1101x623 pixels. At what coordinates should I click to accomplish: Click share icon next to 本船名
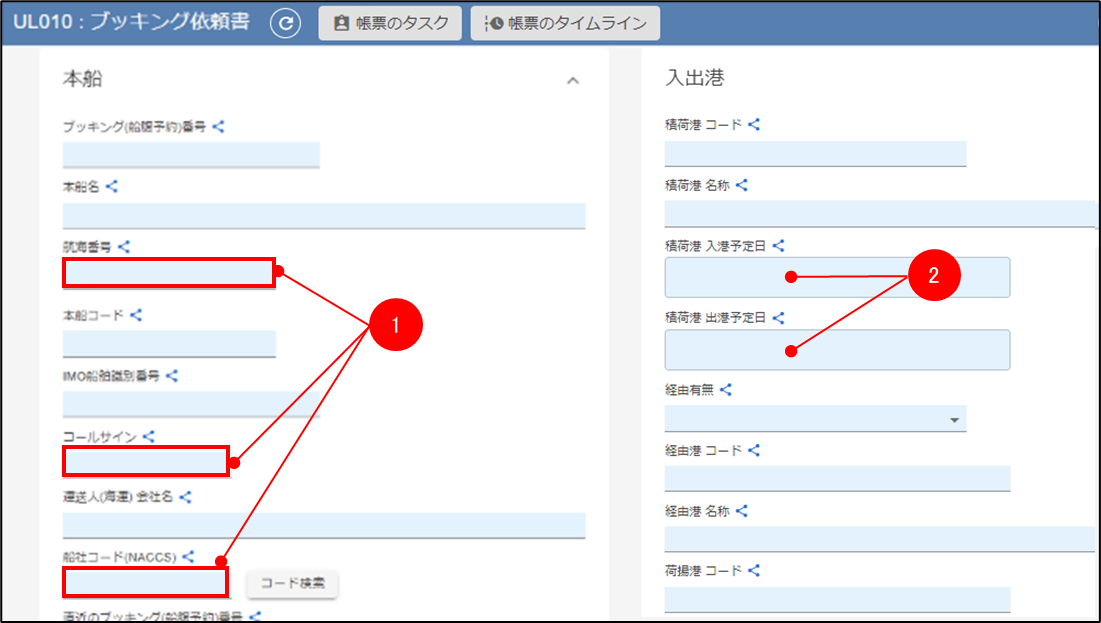pos(112,187)
